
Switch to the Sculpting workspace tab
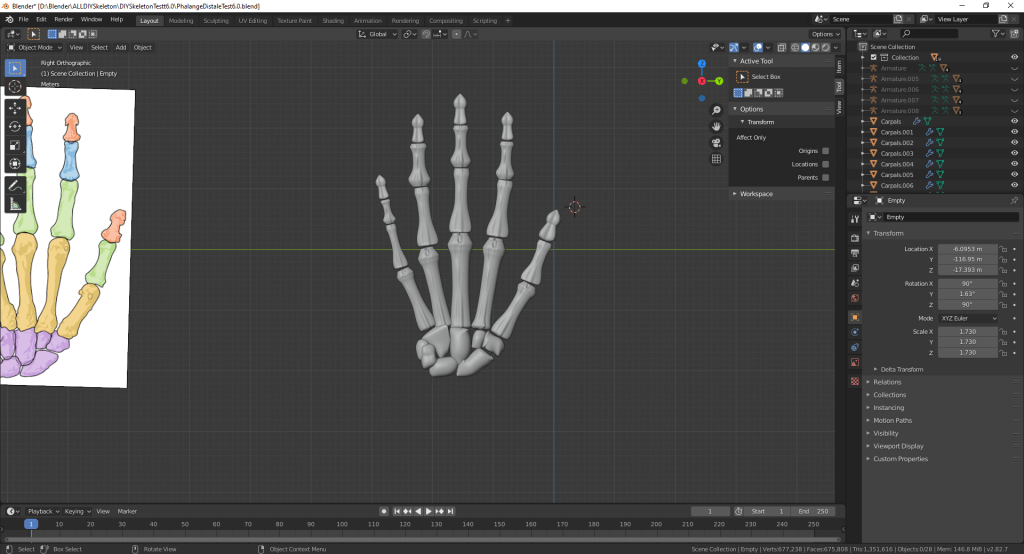(215, 20)
